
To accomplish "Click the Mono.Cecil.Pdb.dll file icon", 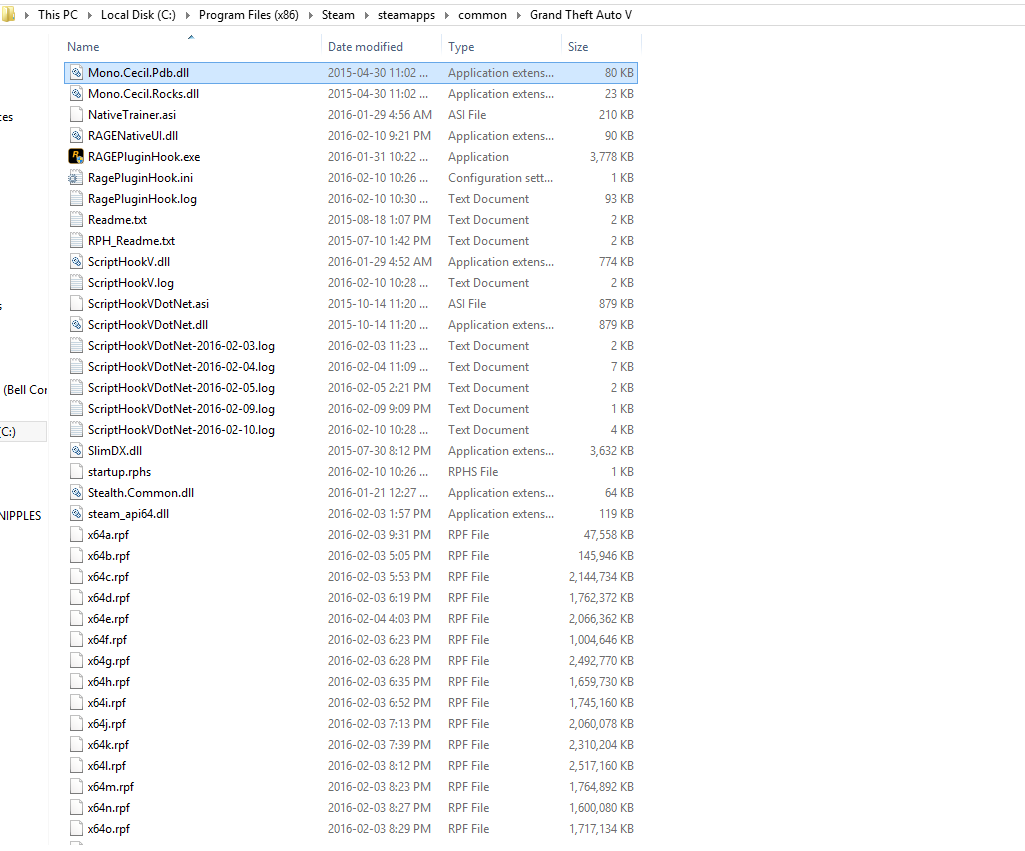I will [x=76, y=73].
